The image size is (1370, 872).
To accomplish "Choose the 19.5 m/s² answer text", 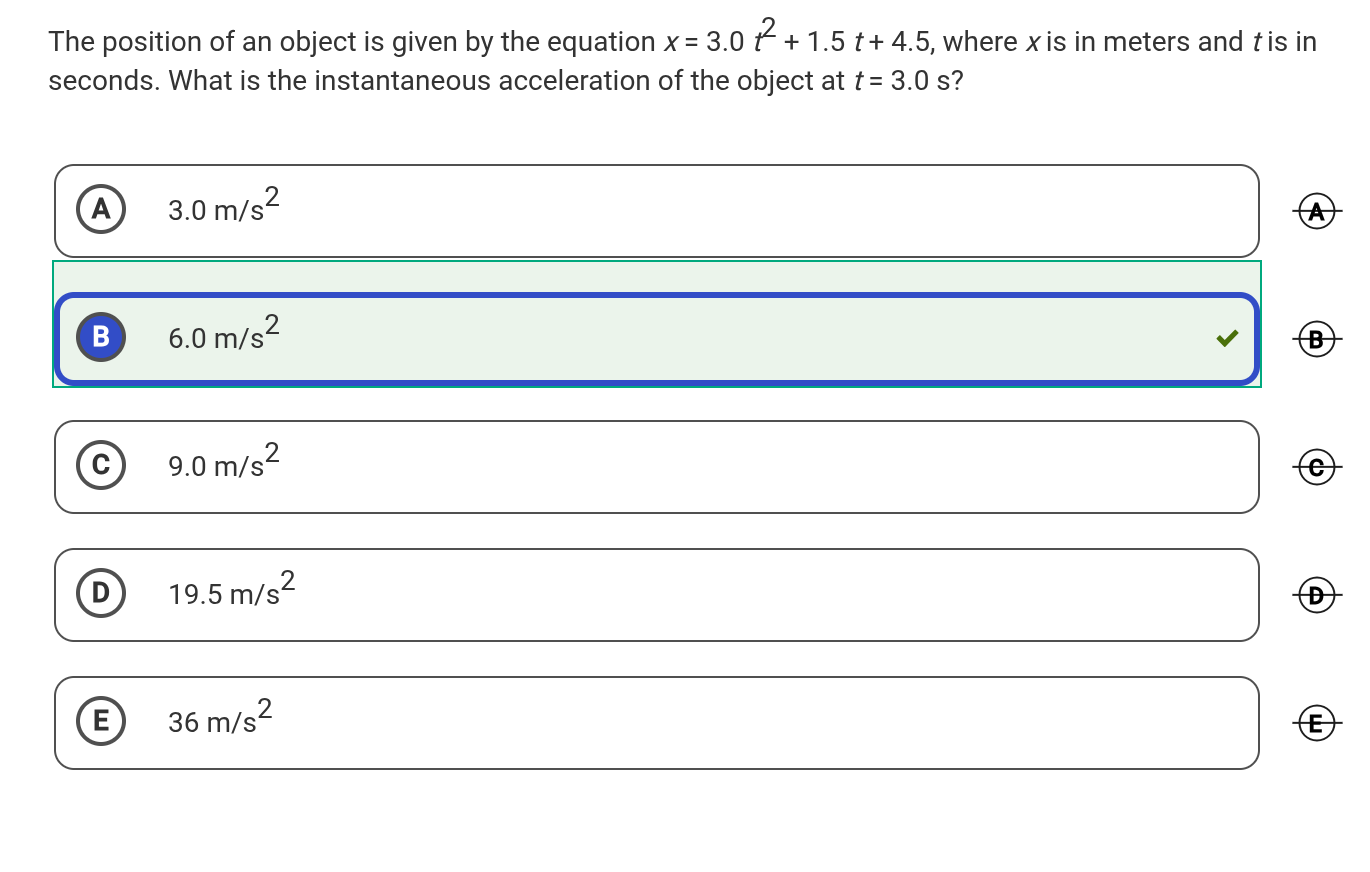I will pyautogui.click(x=231, y=592).
